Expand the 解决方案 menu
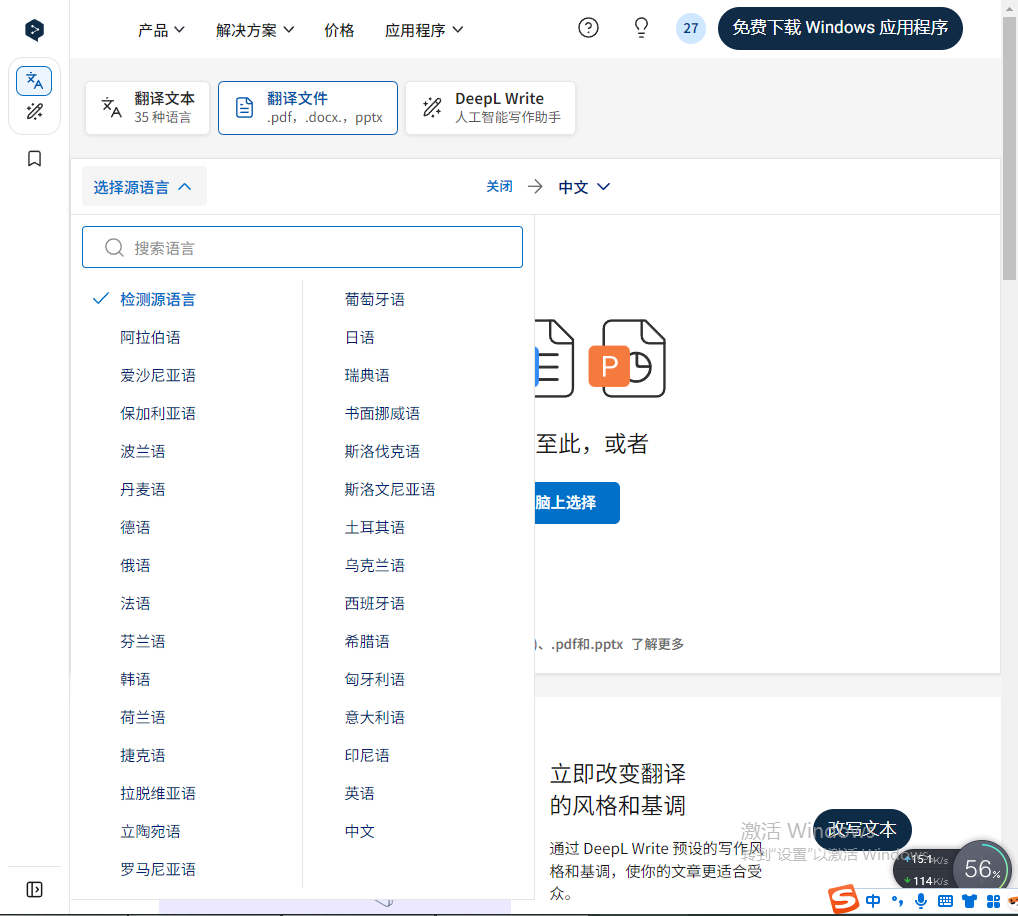Viewport: 1018px width, 916px height. [x=255, y=30]
